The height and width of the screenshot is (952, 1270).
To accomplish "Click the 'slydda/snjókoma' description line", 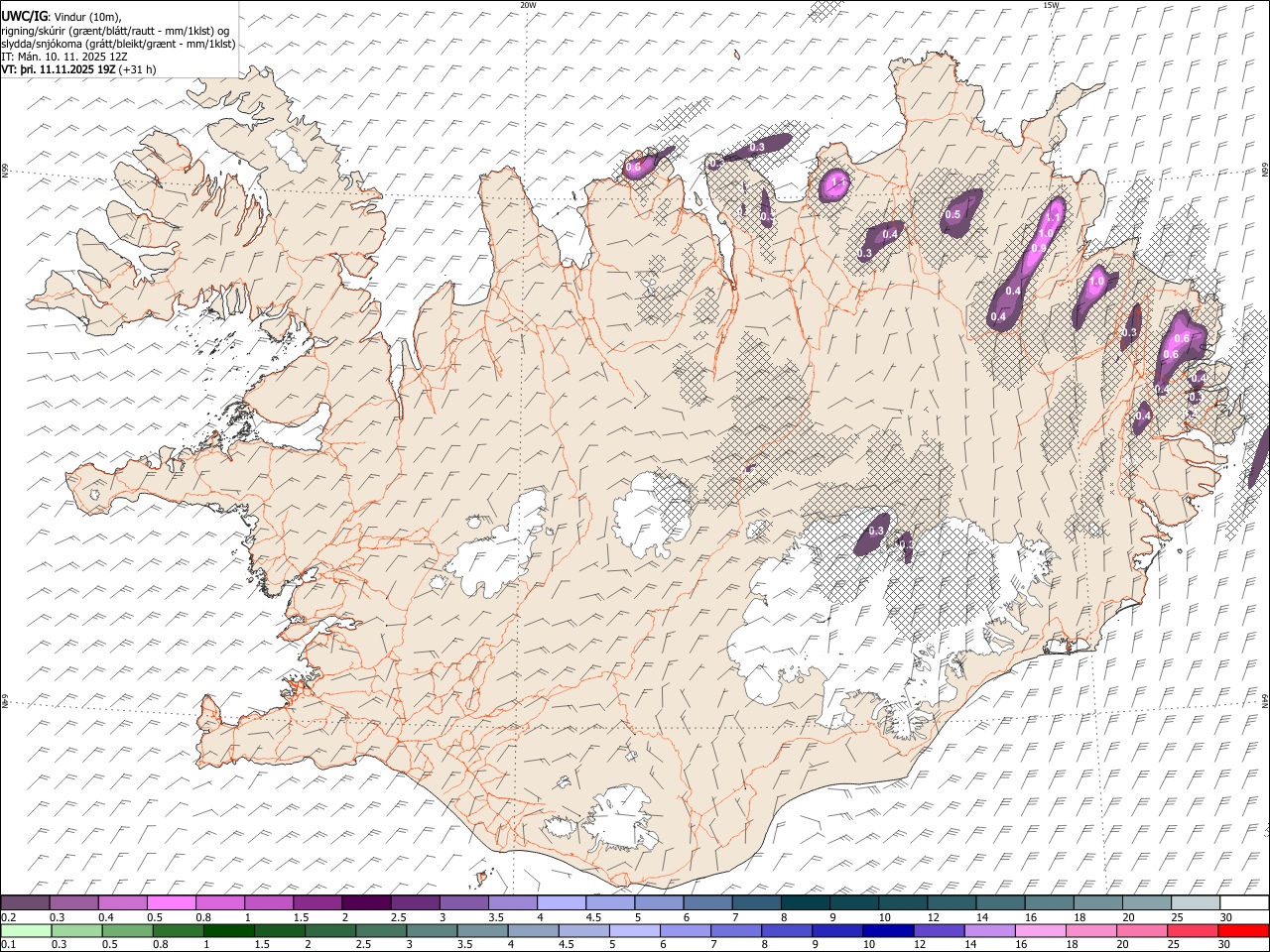I will click(x=118, y=44).
